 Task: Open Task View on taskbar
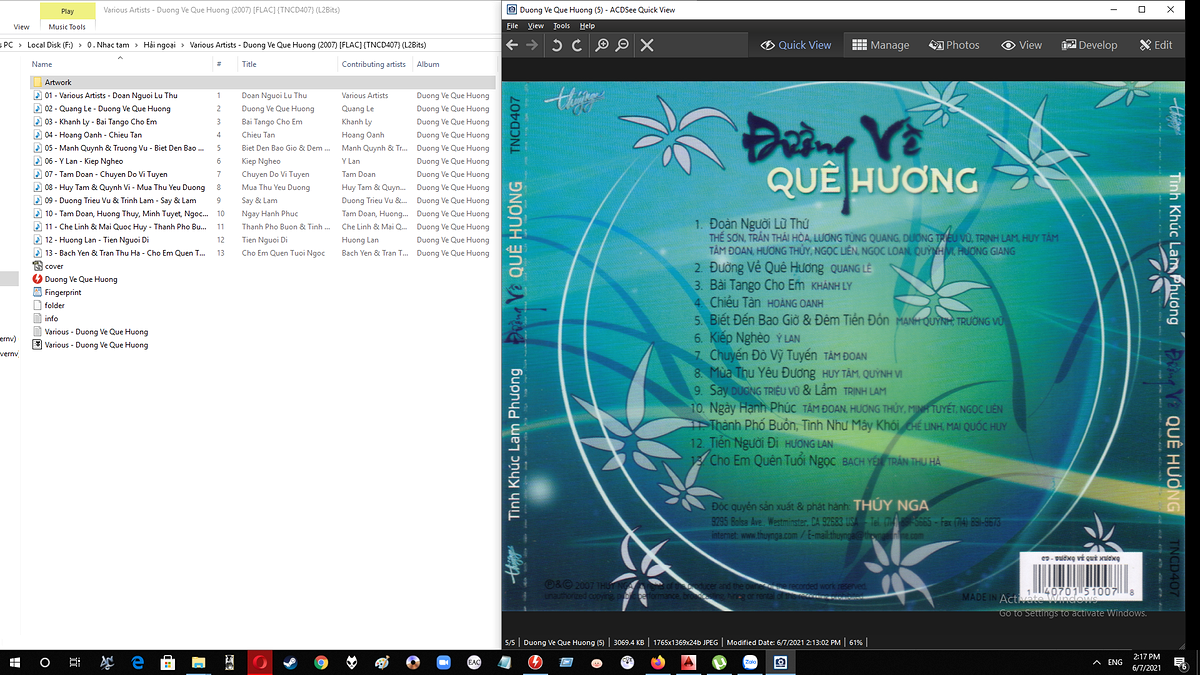click(76, 662)
